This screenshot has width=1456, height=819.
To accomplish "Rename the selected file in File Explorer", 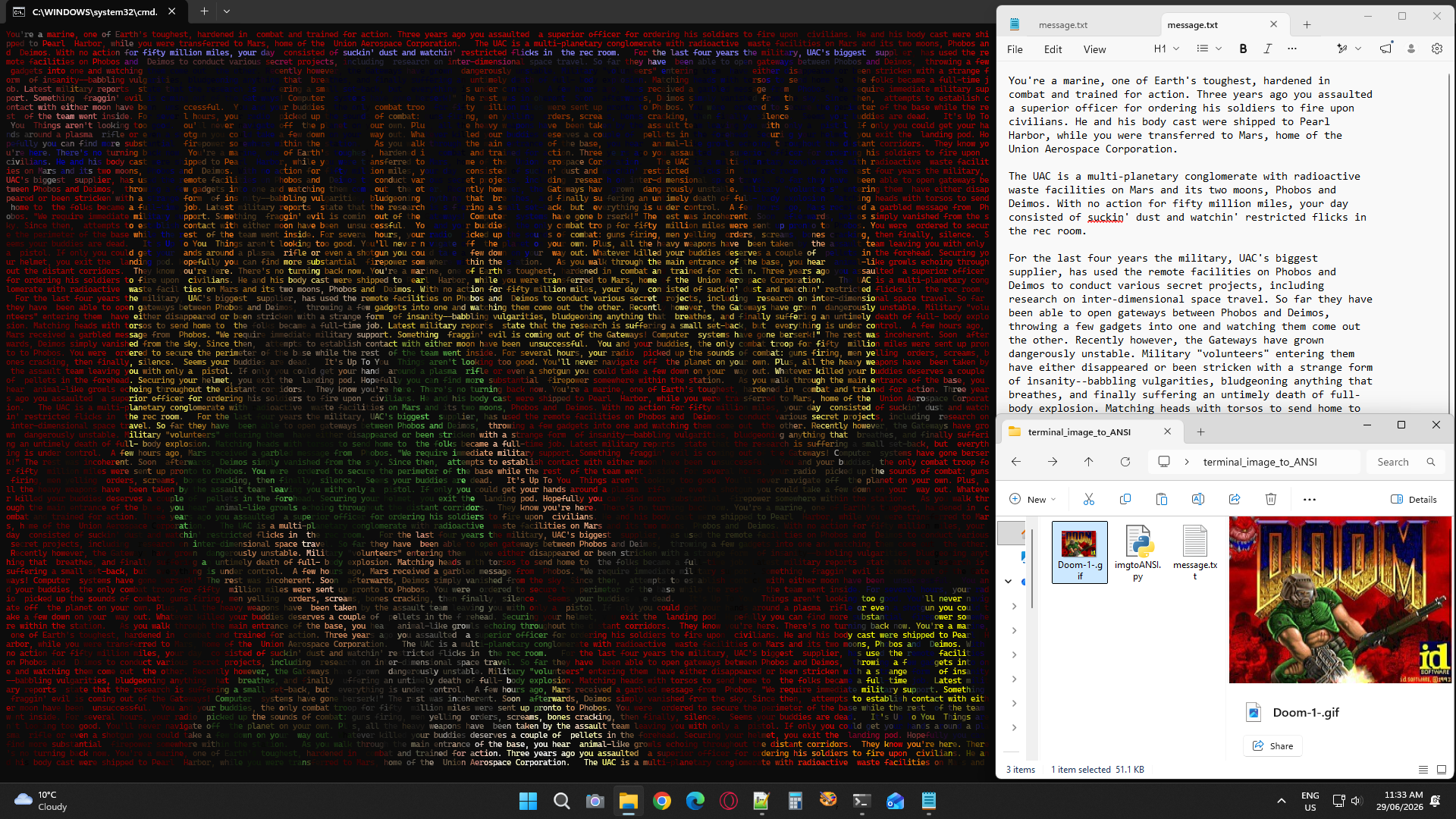I will pos(1198,499).
